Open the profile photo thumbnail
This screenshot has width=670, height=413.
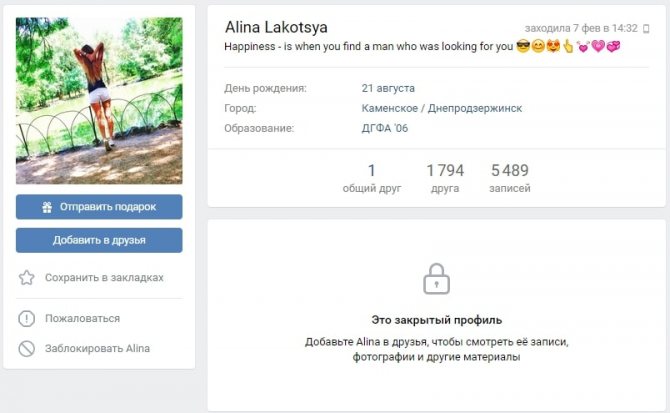coord(99,101)
